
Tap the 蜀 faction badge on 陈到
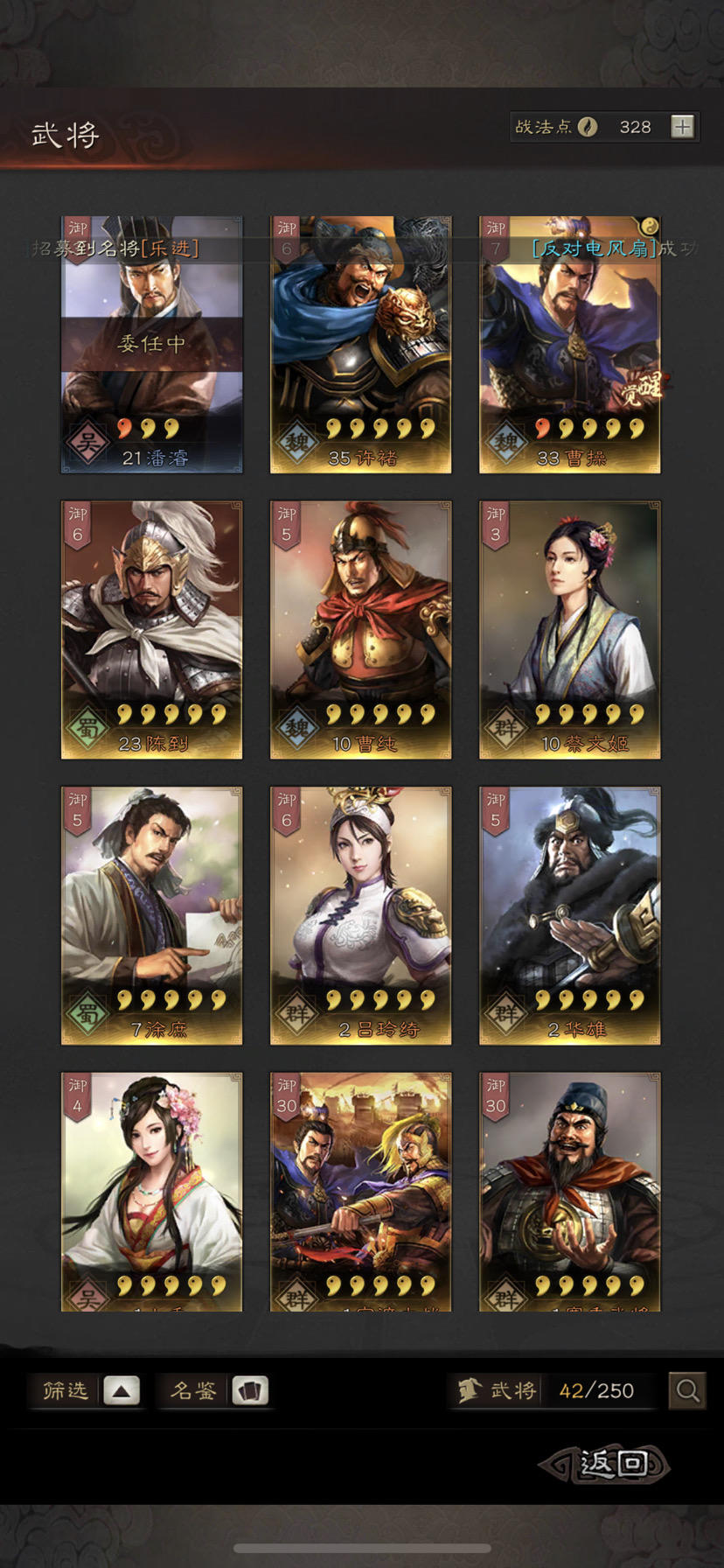pyautogui.click(x=87, y=728)
